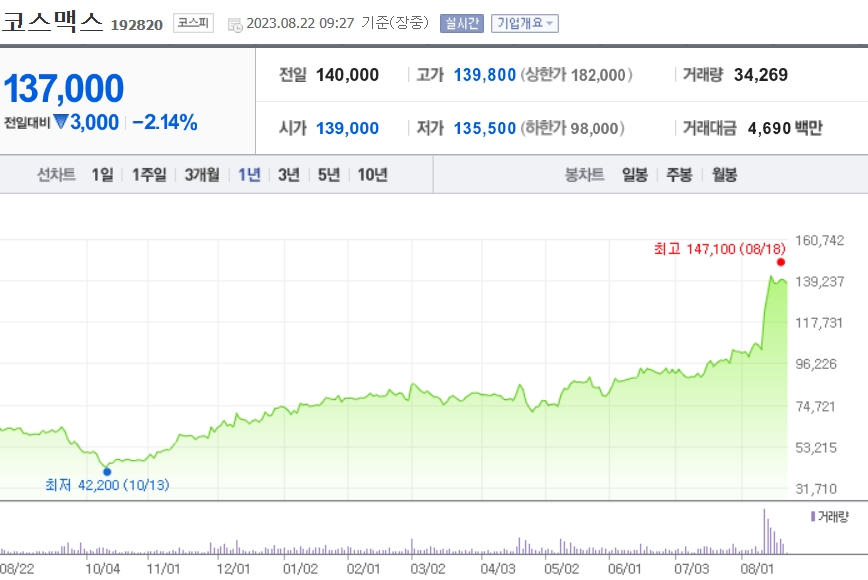Click the 거래량 legend marker in volume chart

[813, 516]
